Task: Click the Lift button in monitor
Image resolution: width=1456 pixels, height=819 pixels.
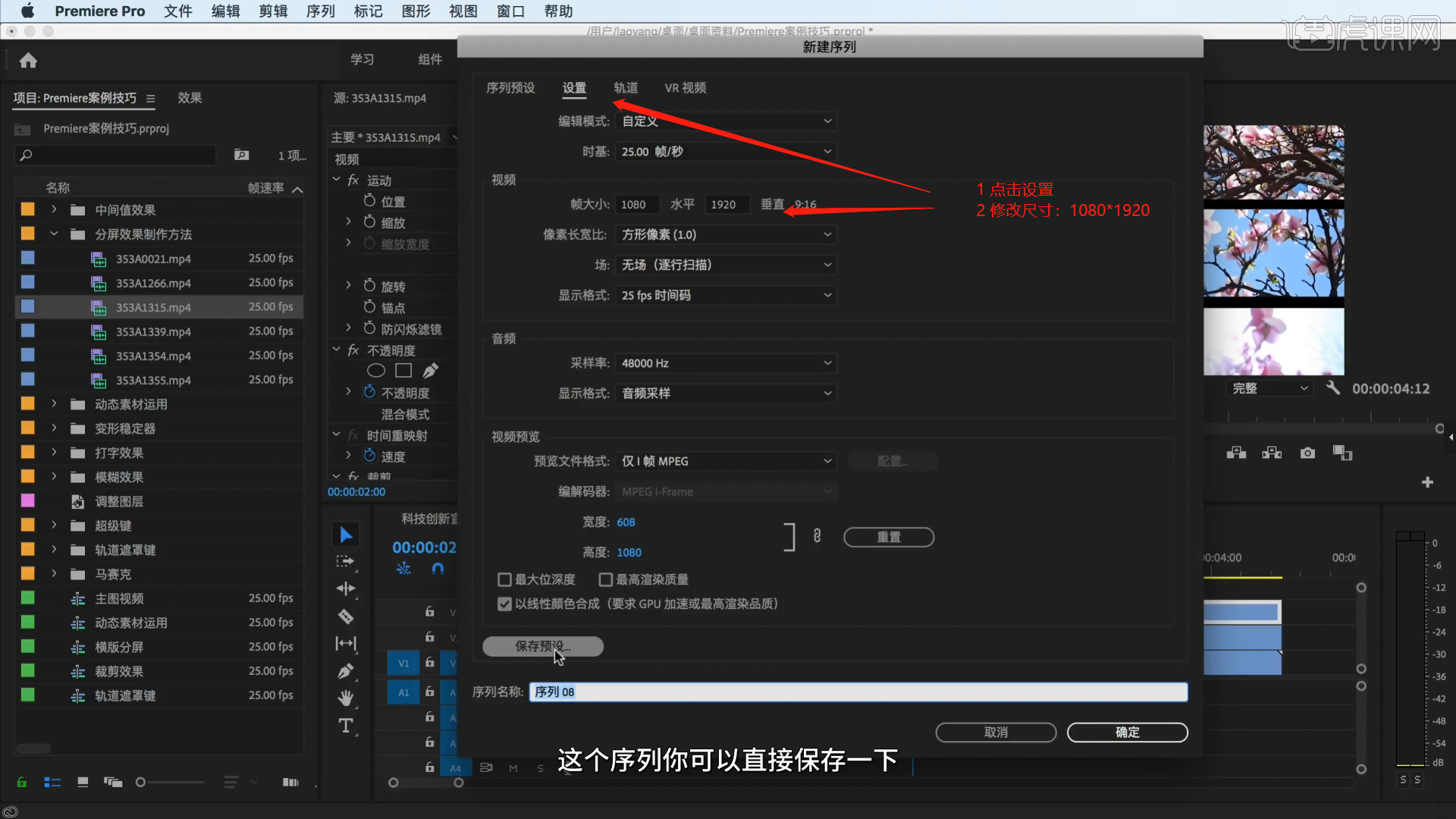Action: point(1236,453)
